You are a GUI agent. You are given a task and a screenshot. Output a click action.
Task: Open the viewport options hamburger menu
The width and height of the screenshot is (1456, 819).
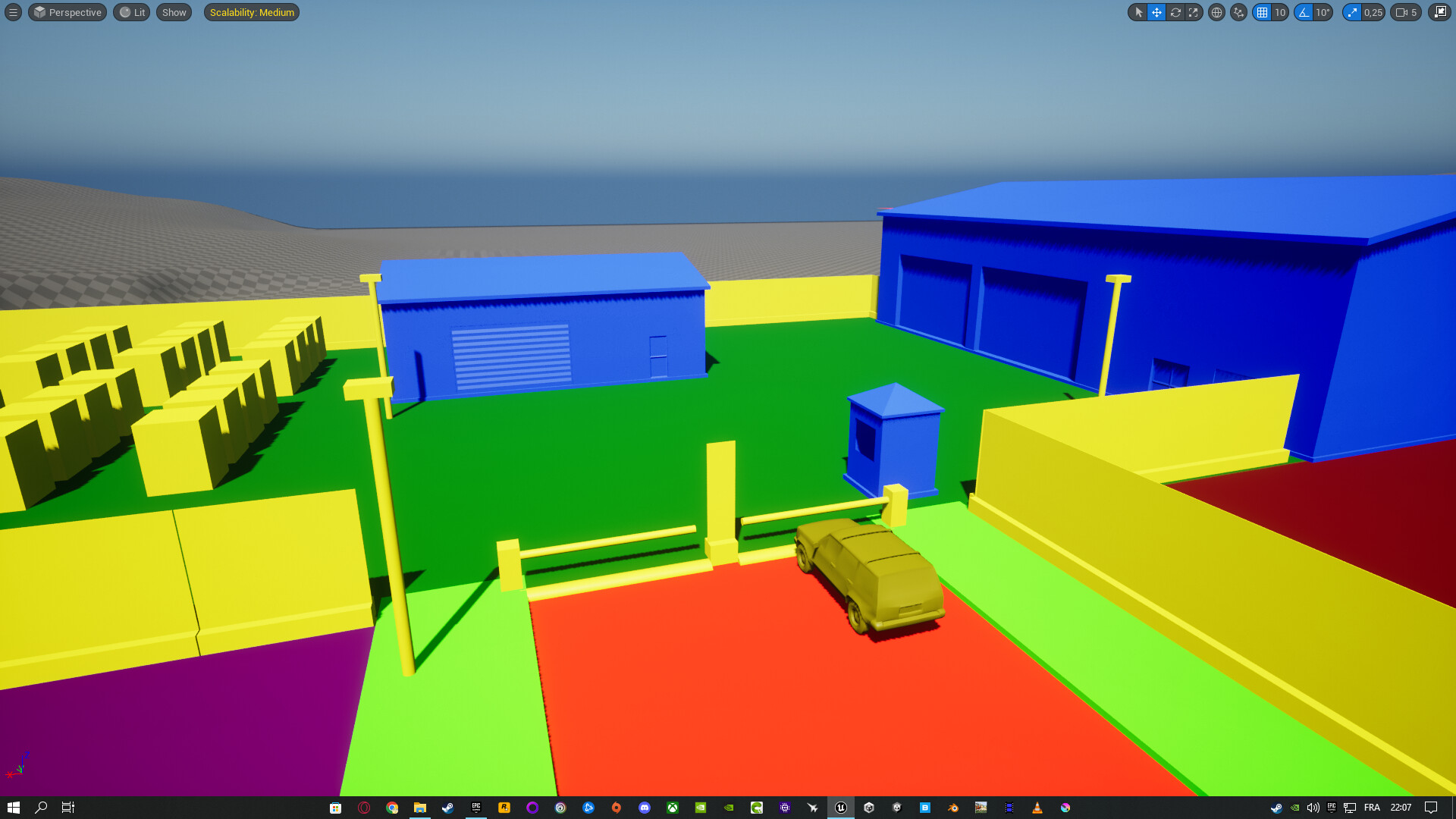(x=13, y=12)
